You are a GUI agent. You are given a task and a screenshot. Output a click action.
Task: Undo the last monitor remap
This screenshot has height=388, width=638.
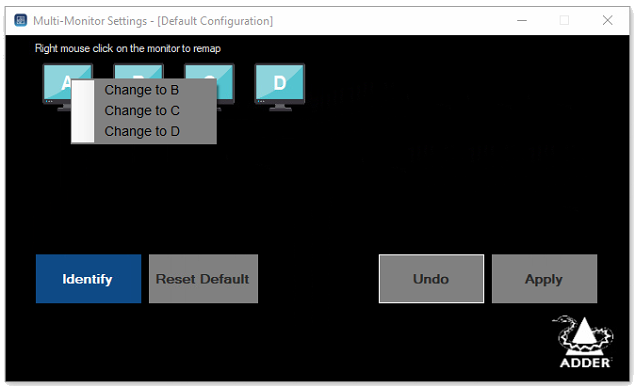pos(431,279)
